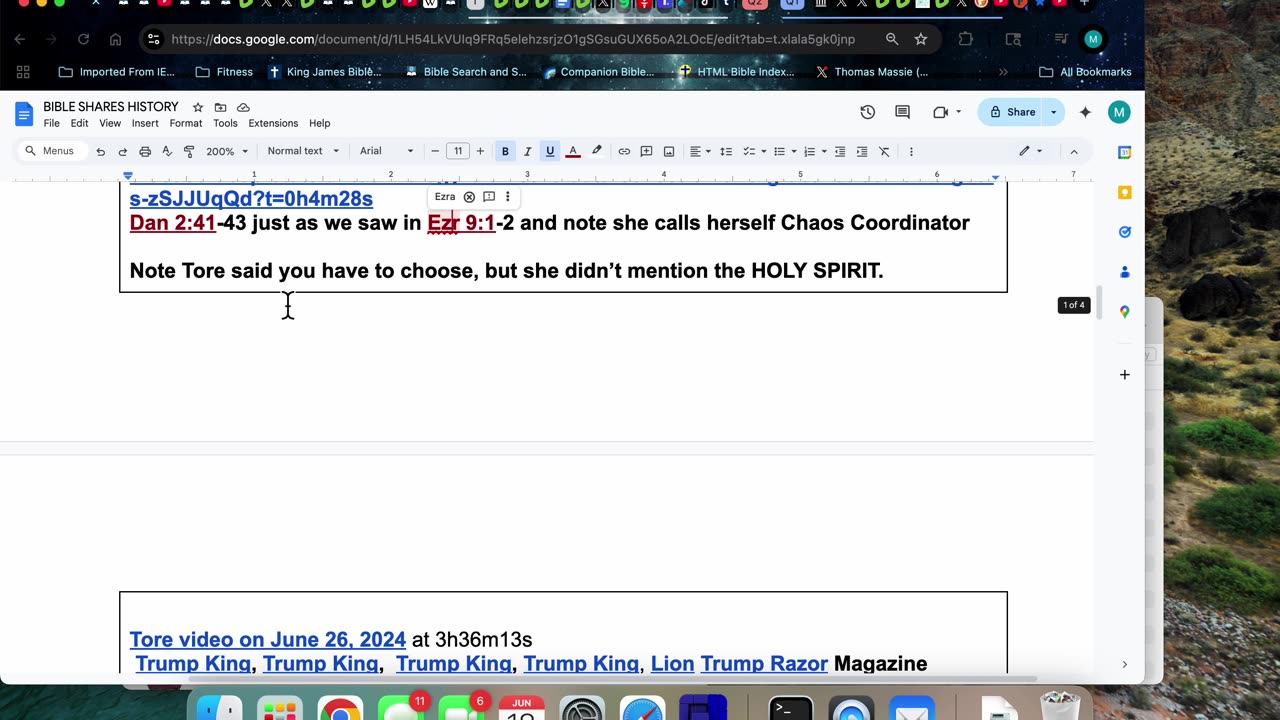Redo the last action
The width and height of the screenshot is (1280, 720).
122,151
